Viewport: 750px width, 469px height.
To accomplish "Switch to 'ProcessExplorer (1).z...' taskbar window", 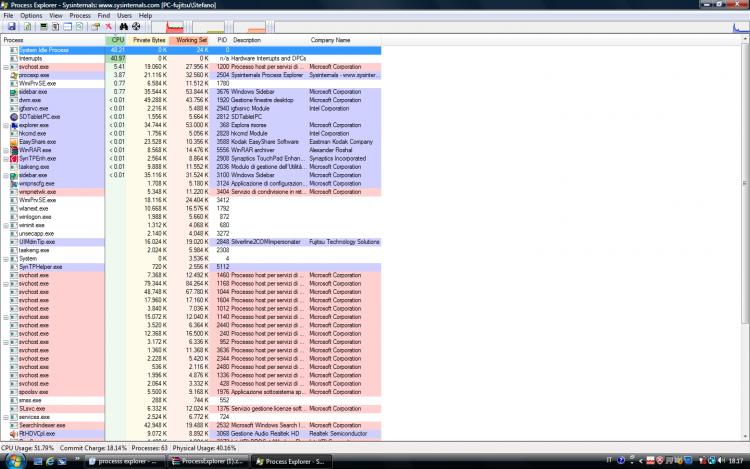I will [208, 461].
